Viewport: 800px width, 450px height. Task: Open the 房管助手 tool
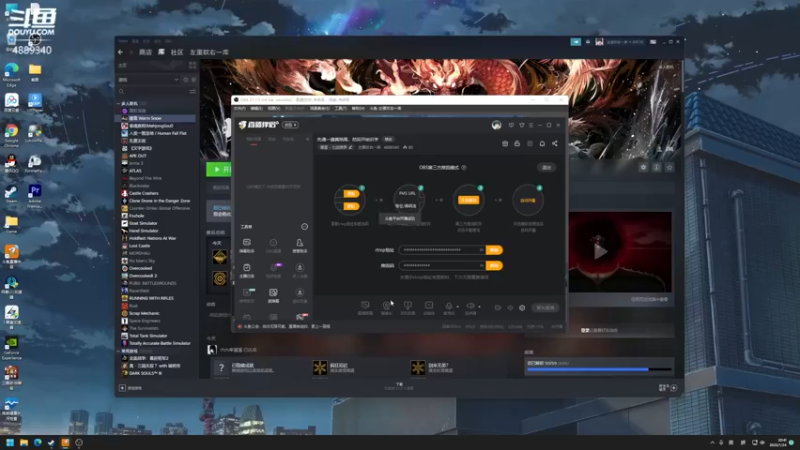coord(299,245)
